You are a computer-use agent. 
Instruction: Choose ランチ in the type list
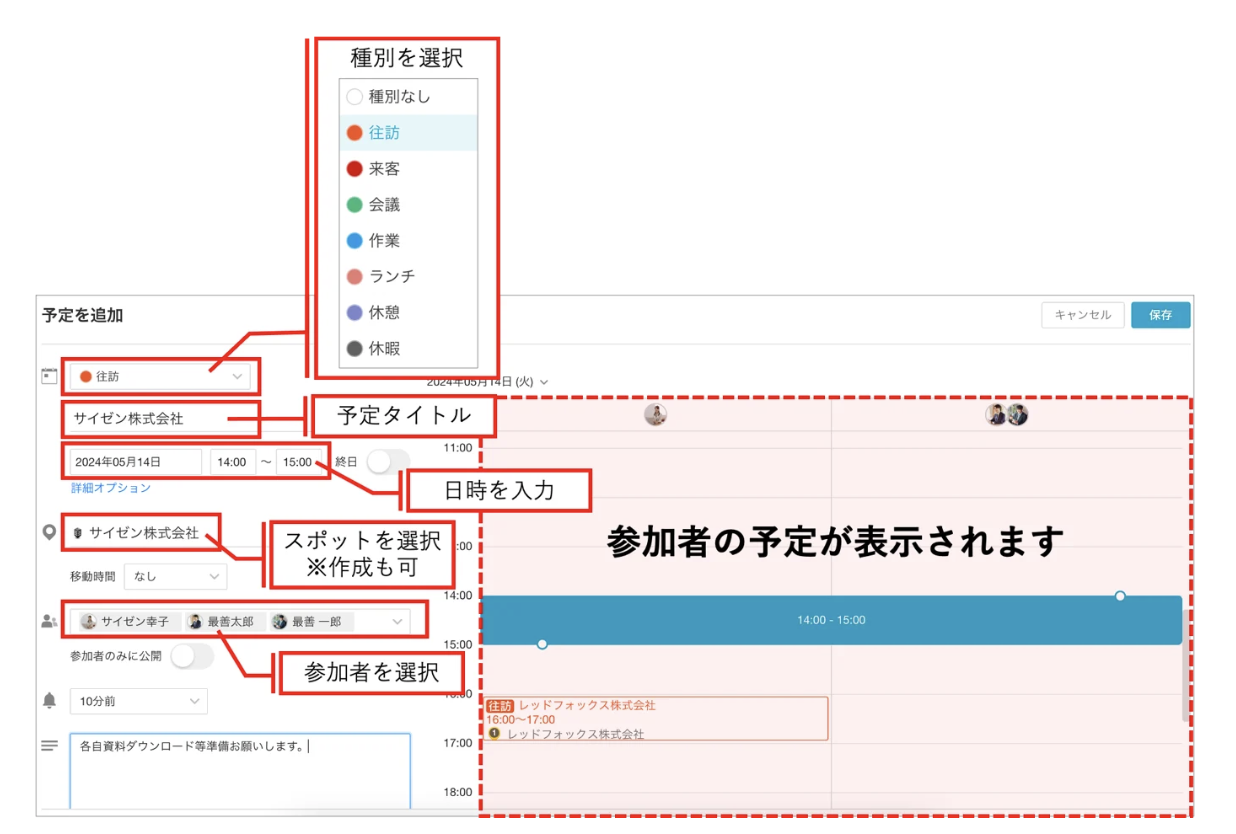408,277
